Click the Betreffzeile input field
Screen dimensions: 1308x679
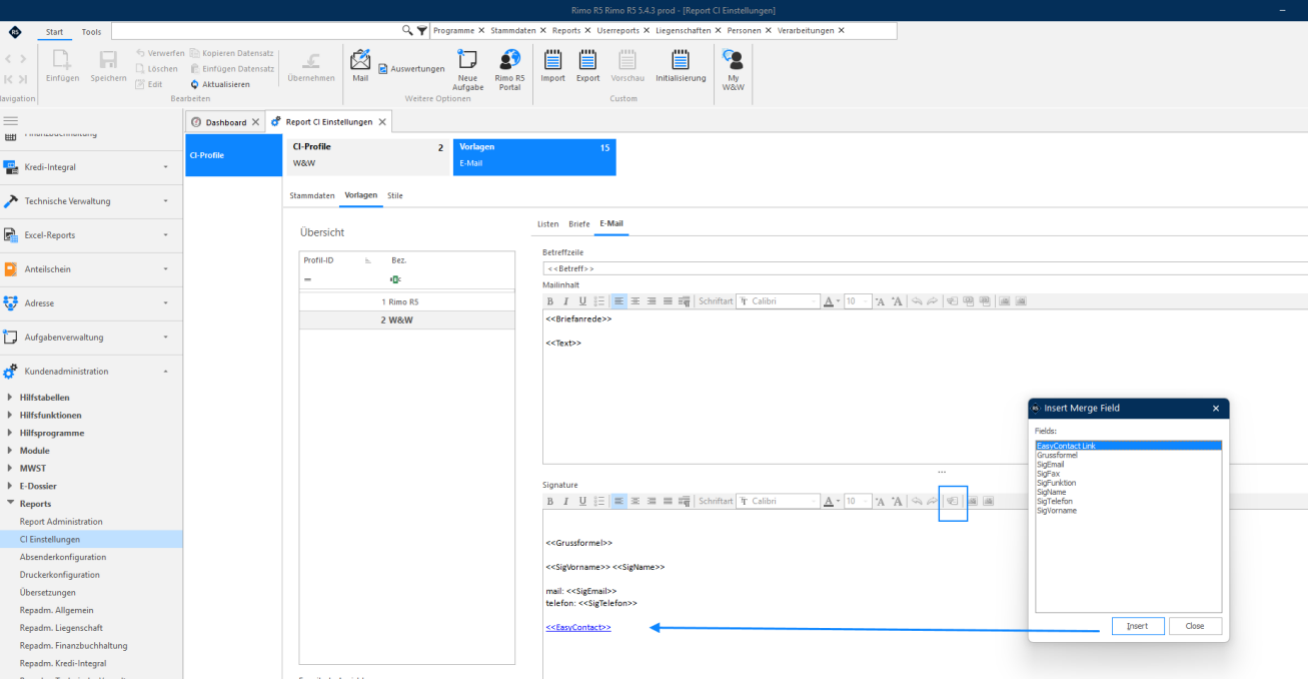(x=925, y=268)
